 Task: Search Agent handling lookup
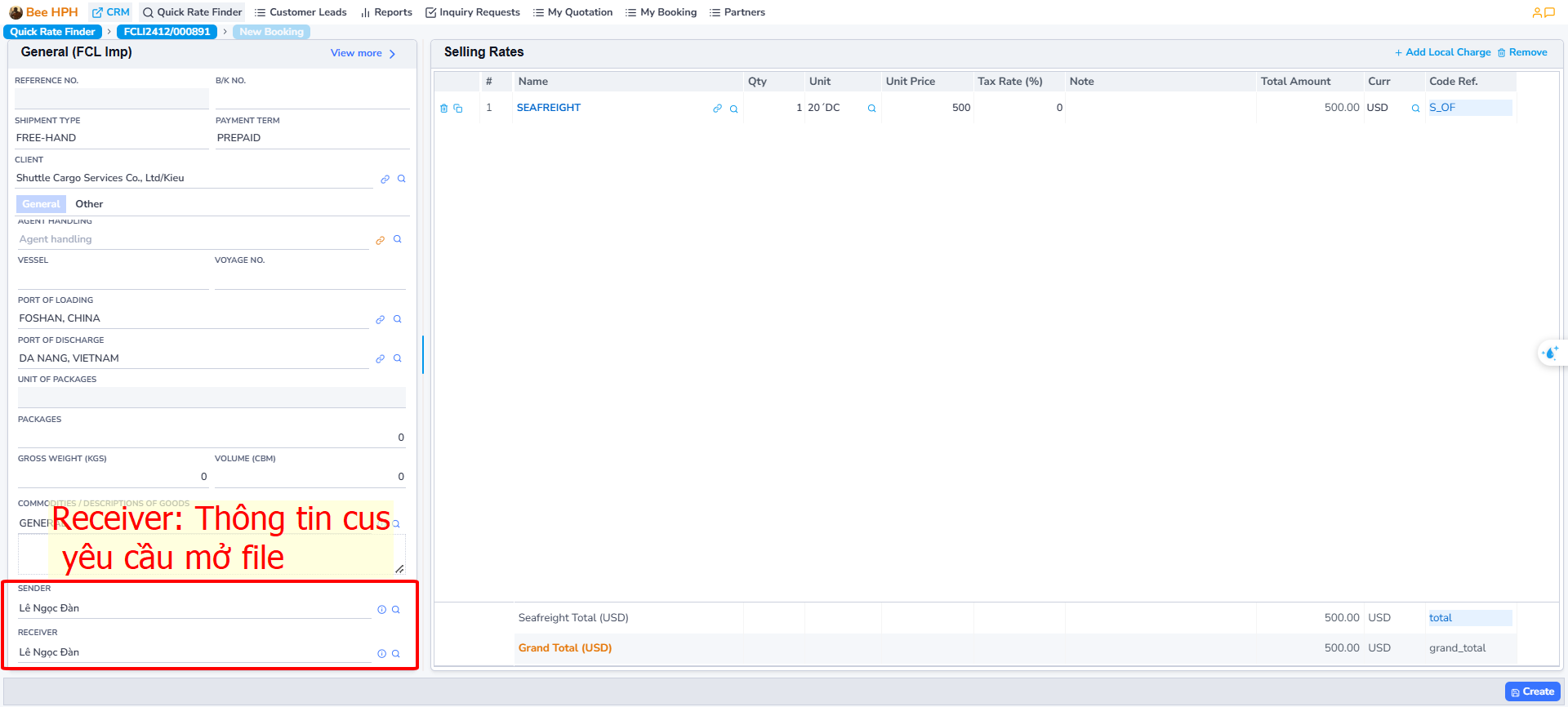tap(398, 239)
